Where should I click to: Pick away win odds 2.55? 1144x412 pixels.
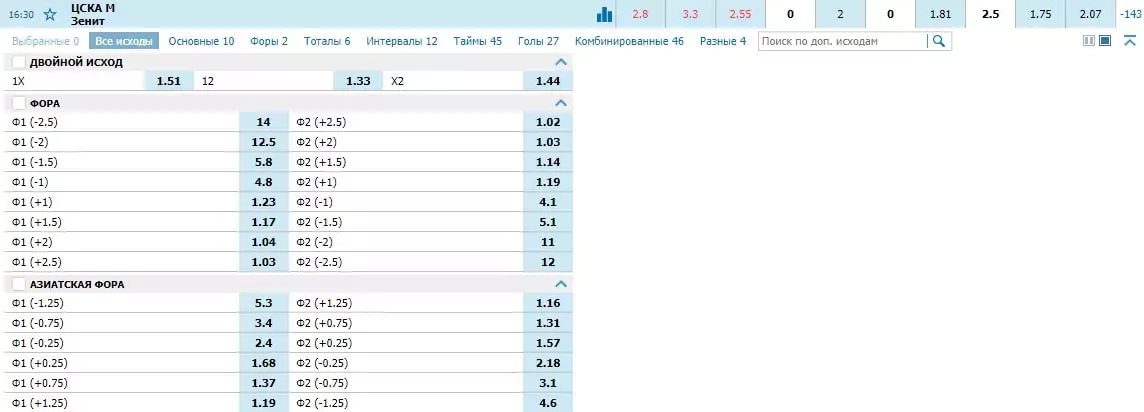pyautogui.click(x=741, y=14)
